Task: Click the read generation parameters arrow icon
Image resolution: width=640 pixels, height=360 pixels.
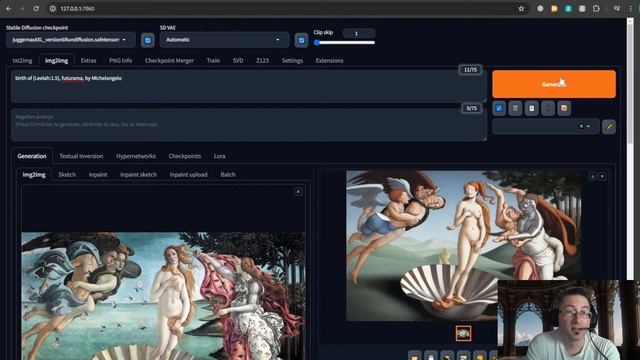Action: click(x=499, y=108)
